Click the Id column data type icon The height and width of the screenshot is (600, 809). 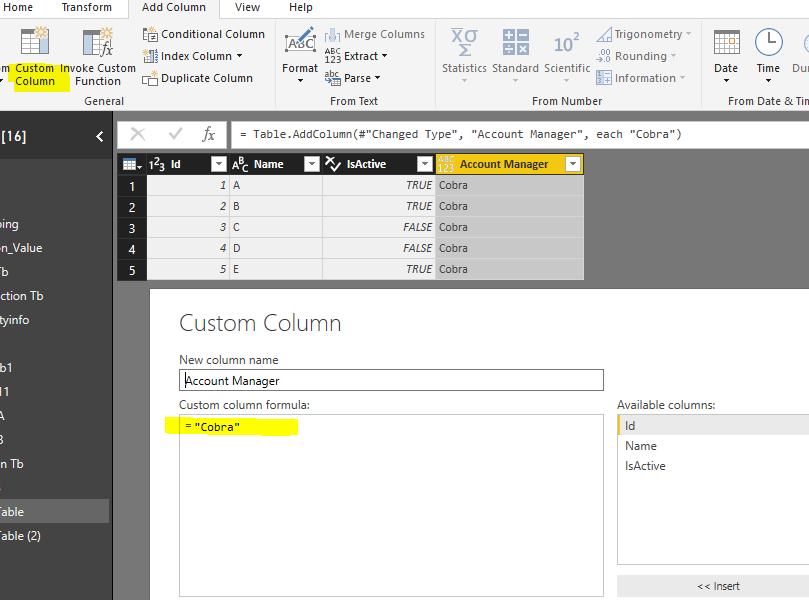coord(157,164)
